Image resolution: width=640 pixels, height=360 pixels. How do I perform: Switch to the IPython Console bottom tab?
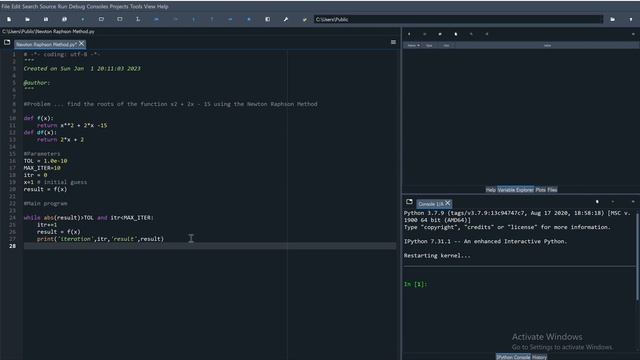click(x=513, y=357)
